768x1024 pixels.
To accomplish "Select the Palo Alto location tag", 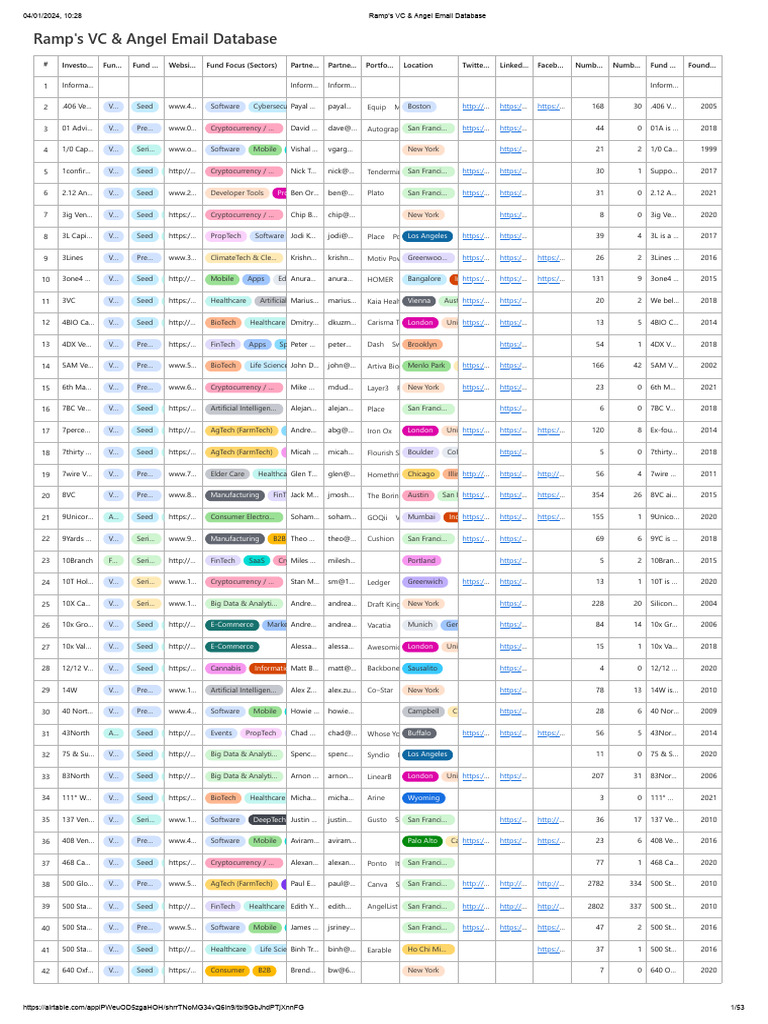I will point(423,841).
